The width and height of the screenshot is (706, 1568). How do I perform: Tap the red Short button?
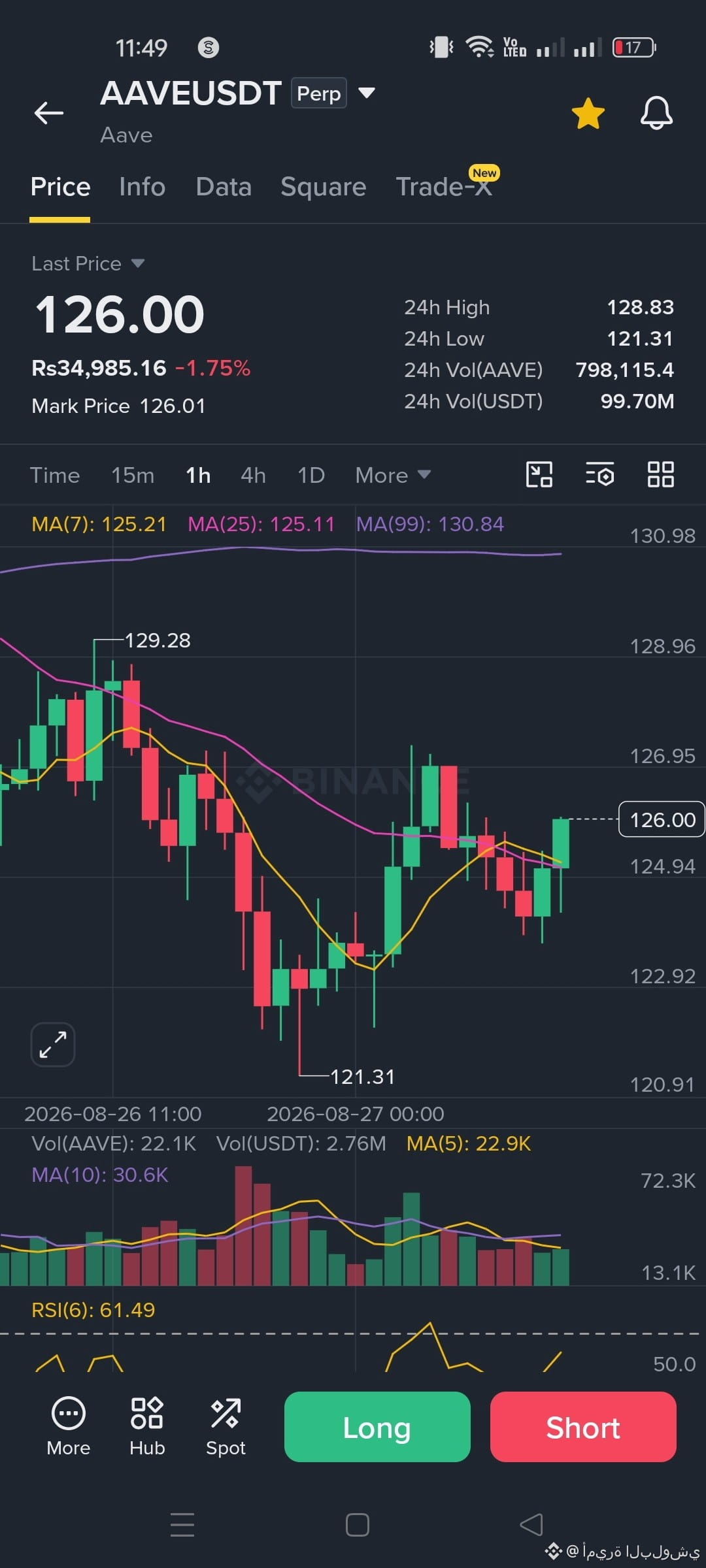583,1427
